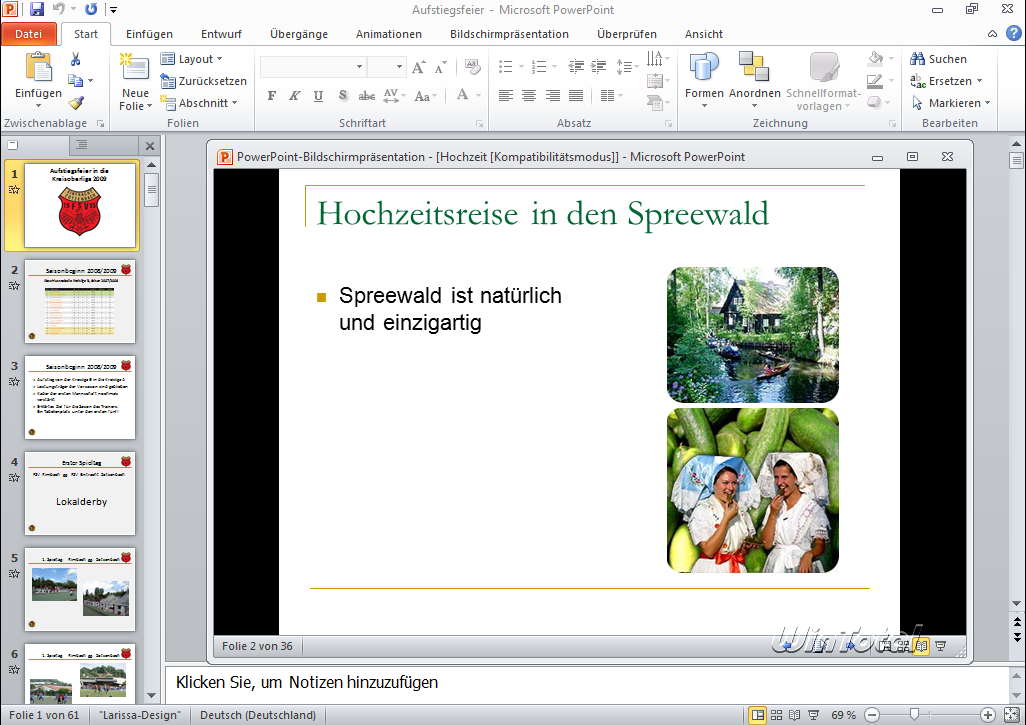Open line spacing dropdown
1026x725 pixels.
coord(627,67)
